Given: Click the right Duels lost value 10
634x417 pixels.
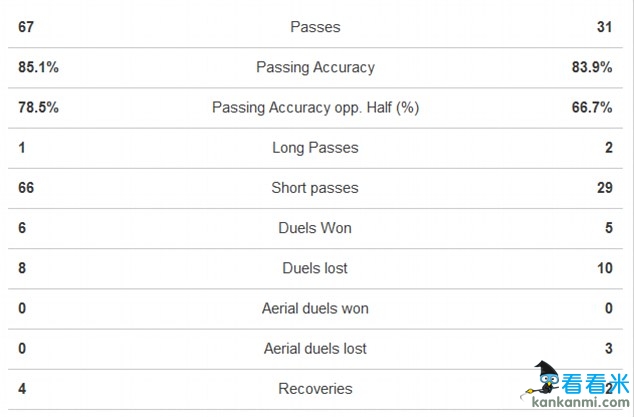Looking at the screenshot, I should pyautogui.click(x=606, y=268).
